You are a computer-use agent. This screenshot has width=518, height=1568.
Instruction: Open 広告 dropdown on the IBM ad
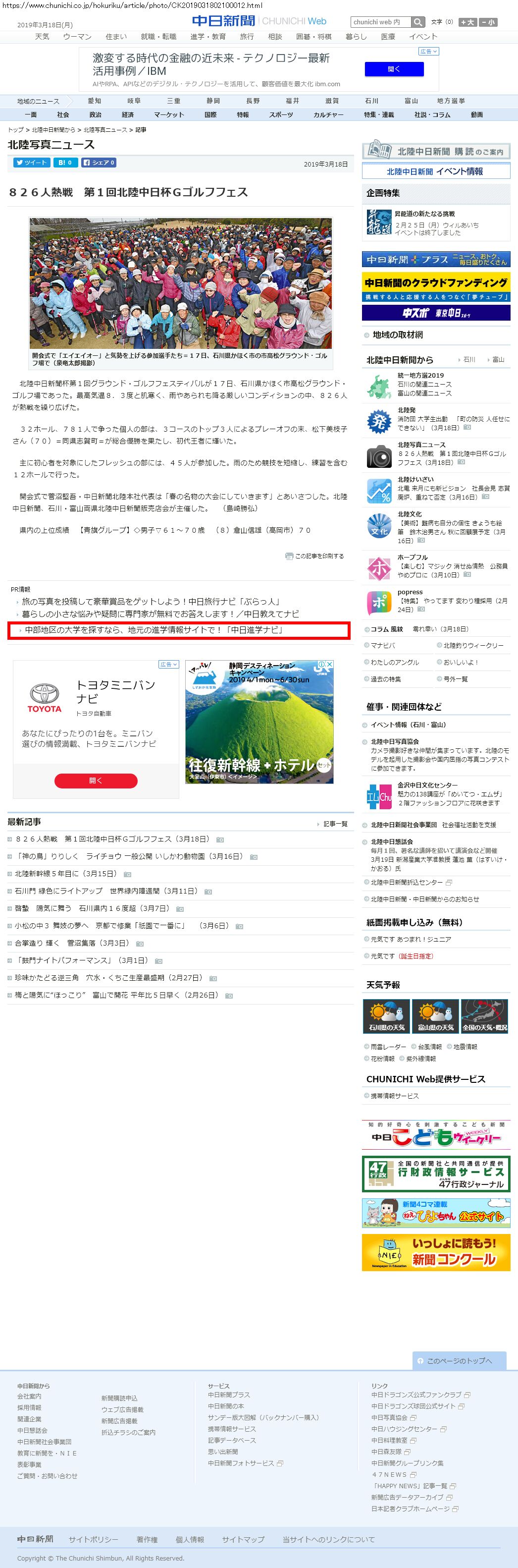tap(428, 52)
